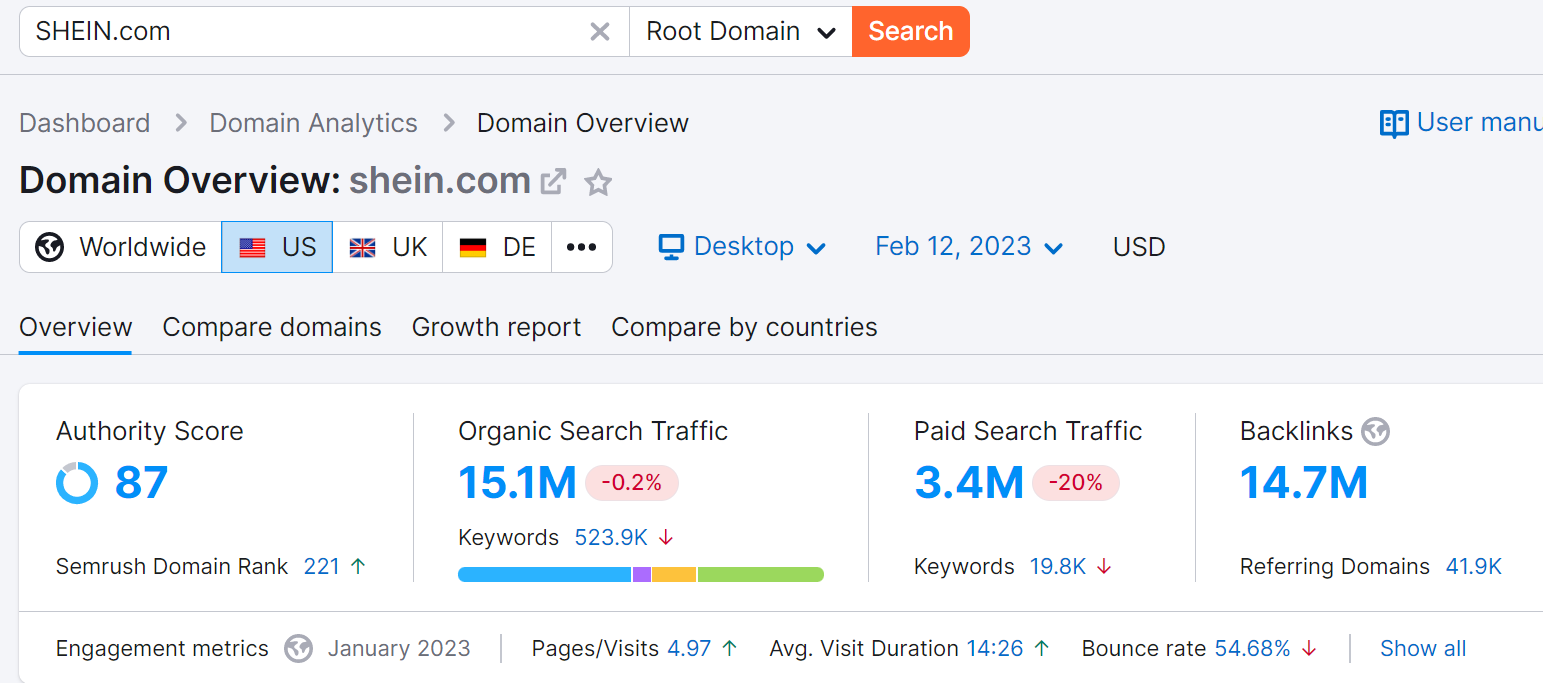Open more countries ellipsis menu
This screenshot has width=1543, height=683.
581,247
